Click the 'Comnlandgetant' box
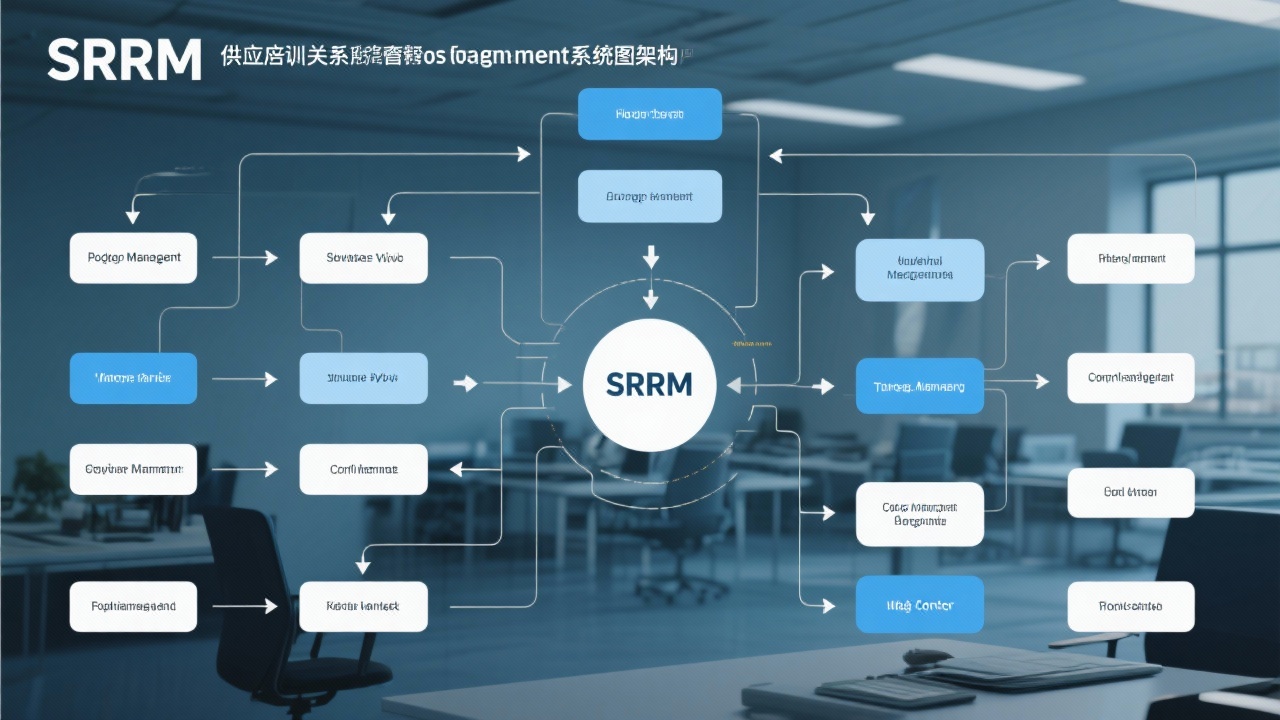This screenshot has height=720, width=1280. (1130, 378)
